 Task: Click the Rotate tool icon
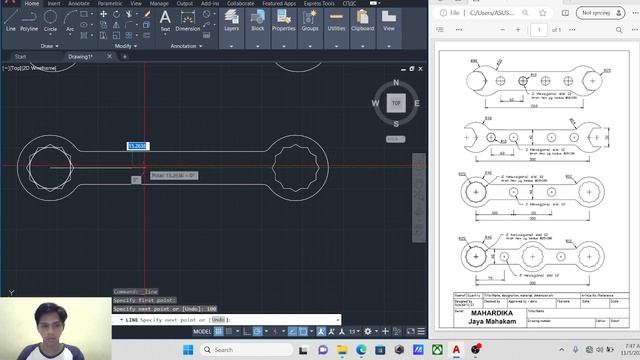116,14
